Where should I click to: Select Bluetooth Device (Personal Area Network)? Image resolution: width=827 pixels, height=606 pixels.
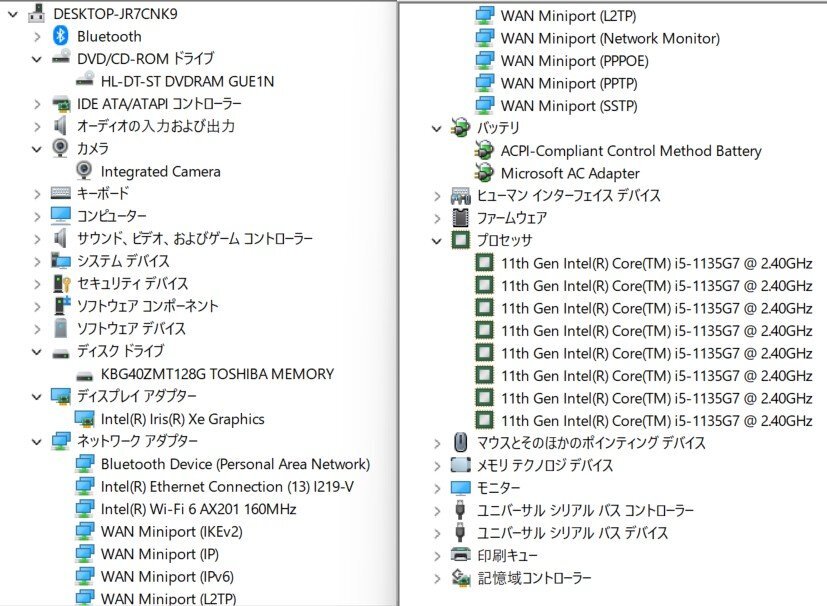[x=235, y=464]
